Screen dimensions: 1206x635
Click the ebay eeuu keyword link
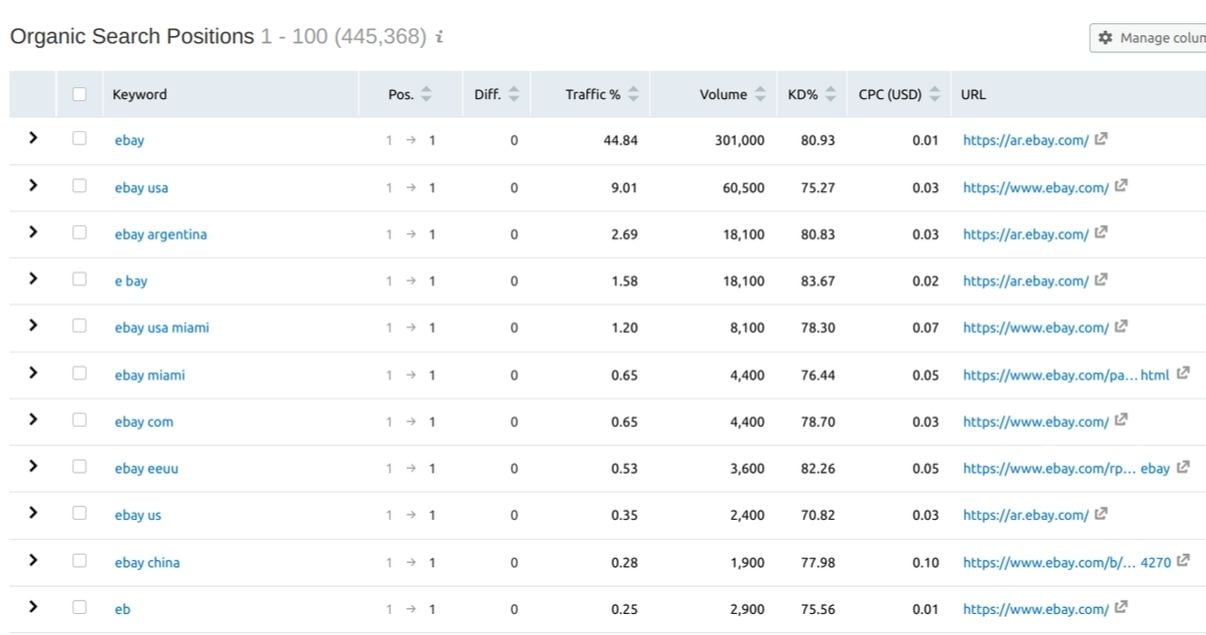point(146,469)
